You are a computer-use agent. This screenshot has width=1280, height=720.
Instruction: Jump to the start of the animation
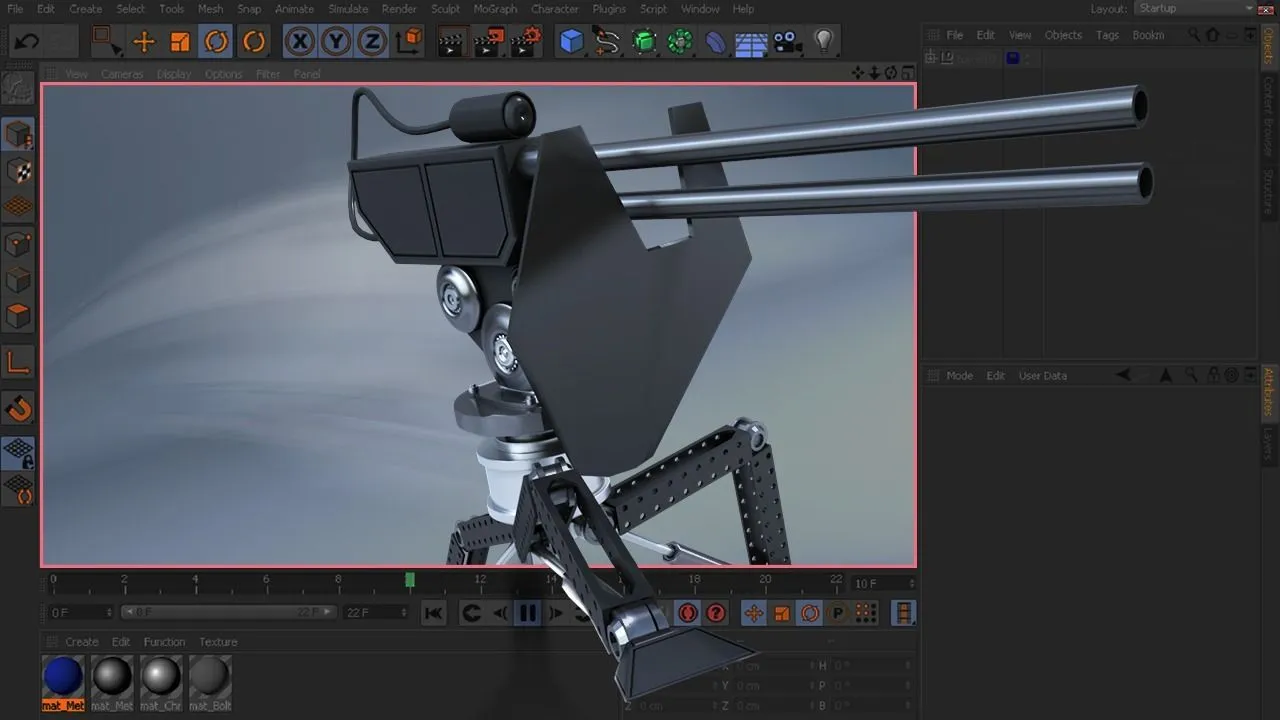[433, 612]
